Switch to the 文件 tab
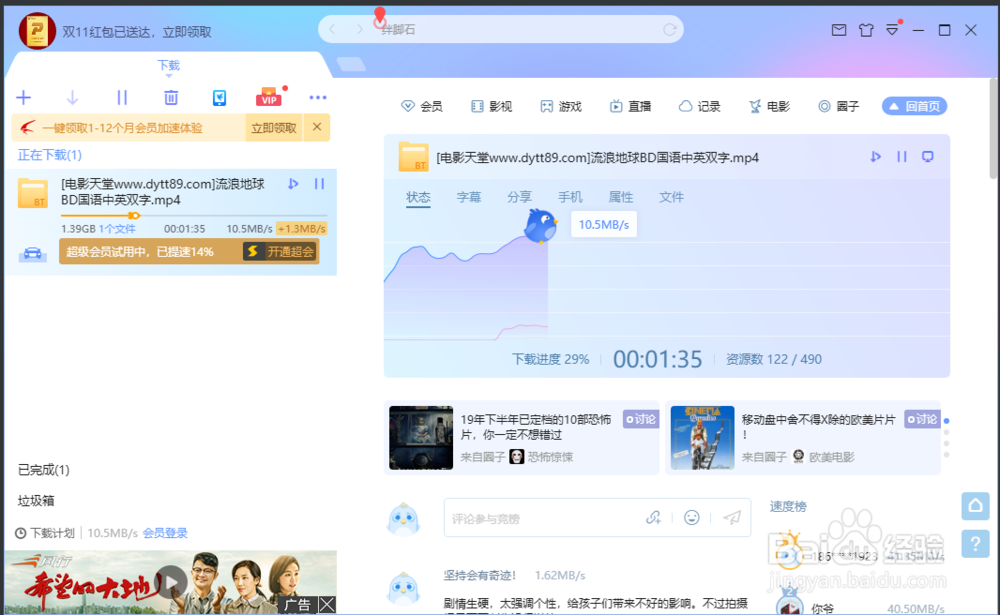 pos(671,197)
